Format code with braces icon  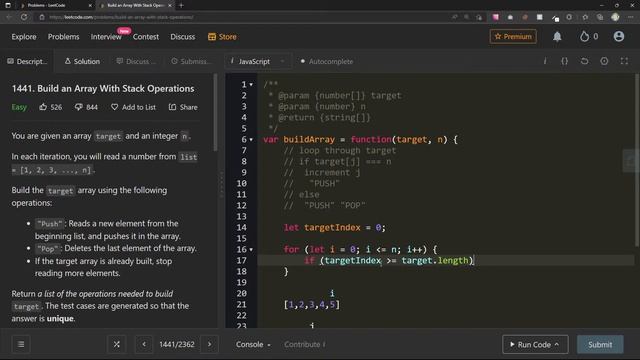[x=564, y=61]
